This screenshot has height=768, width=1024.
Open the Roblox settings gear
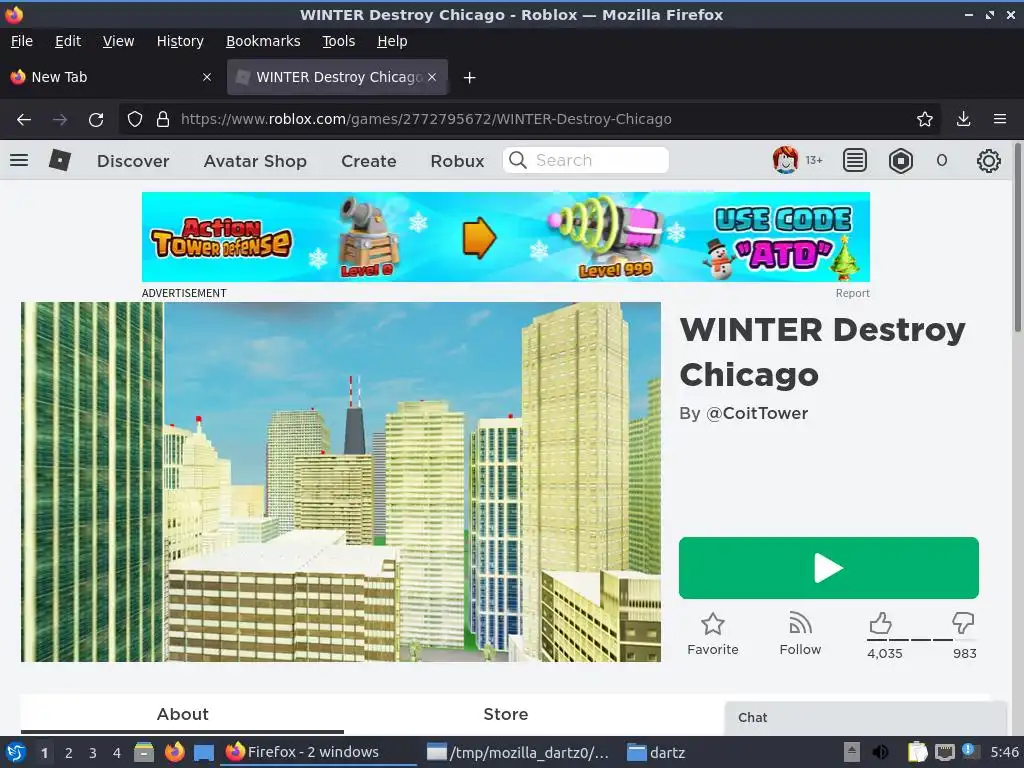point(988,161)
